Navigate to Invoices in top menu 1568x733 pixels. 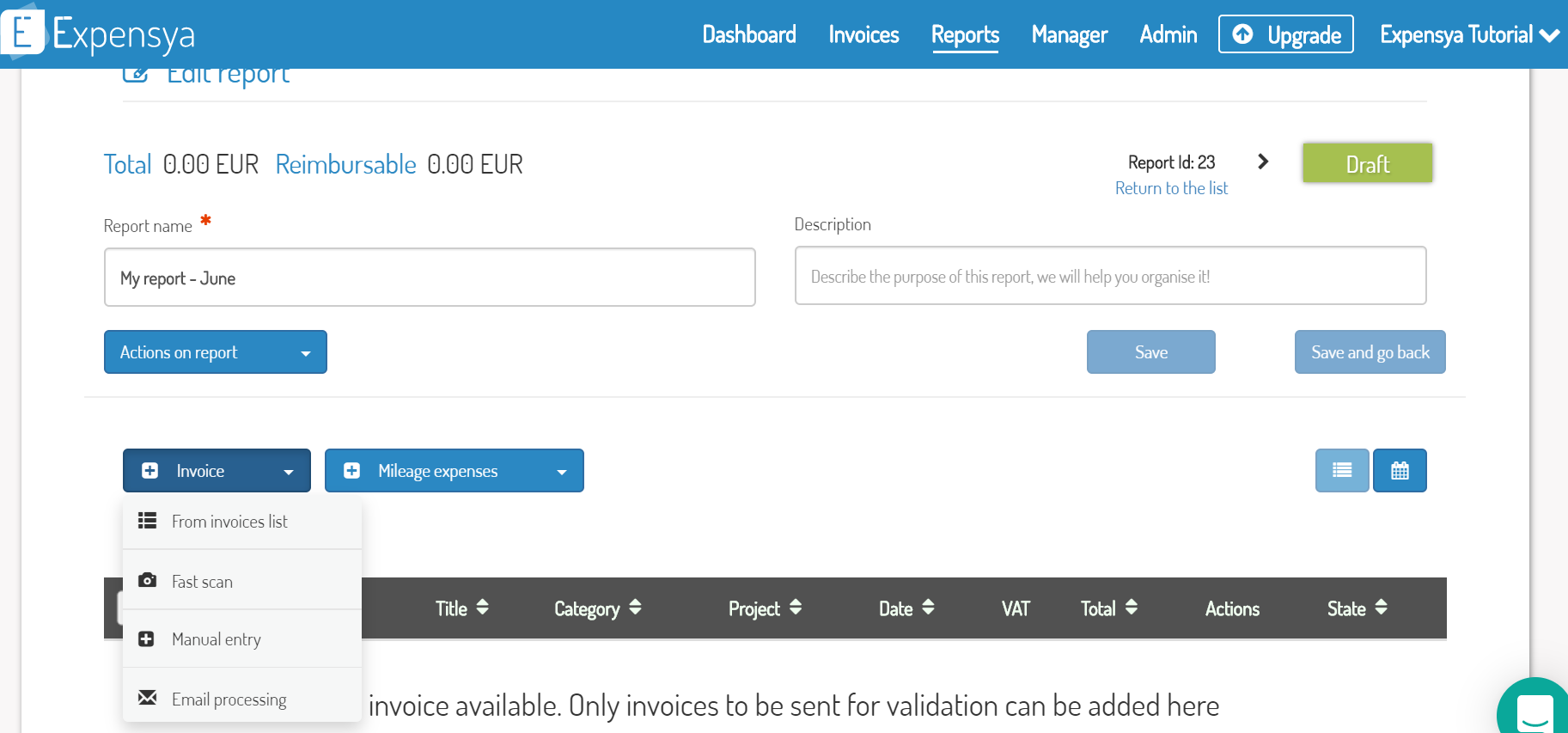click(x=863, y=34)
